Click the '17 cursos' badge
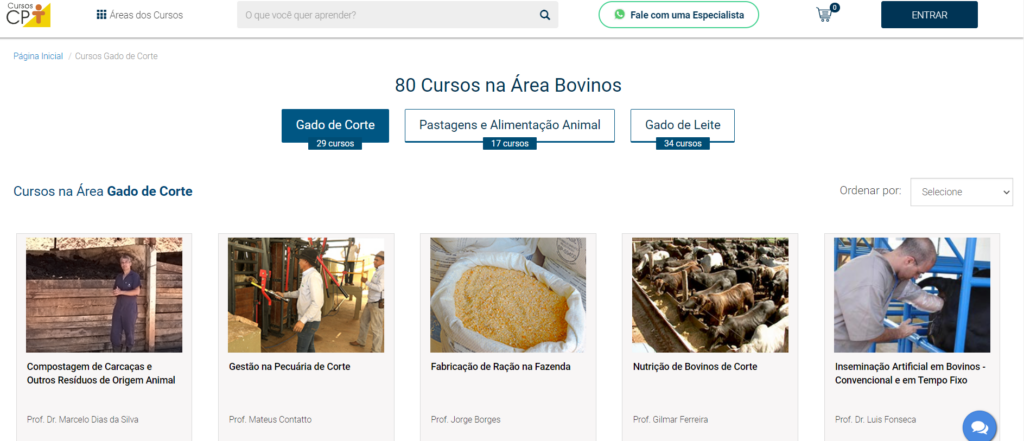This screenshot has height=441, width=1024. point(509,144)
